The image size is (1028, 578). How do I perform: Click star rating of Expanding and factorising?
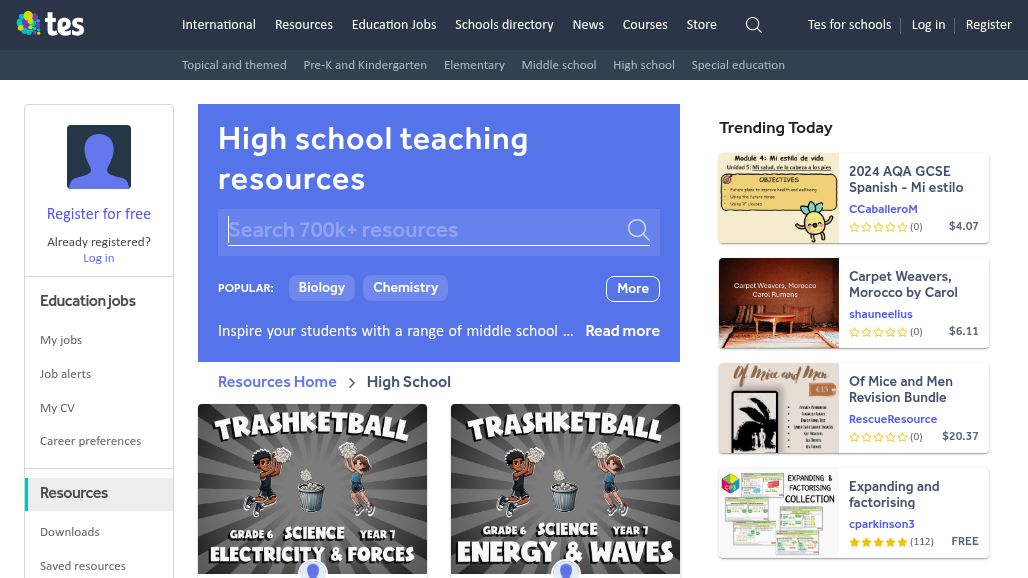878,542
